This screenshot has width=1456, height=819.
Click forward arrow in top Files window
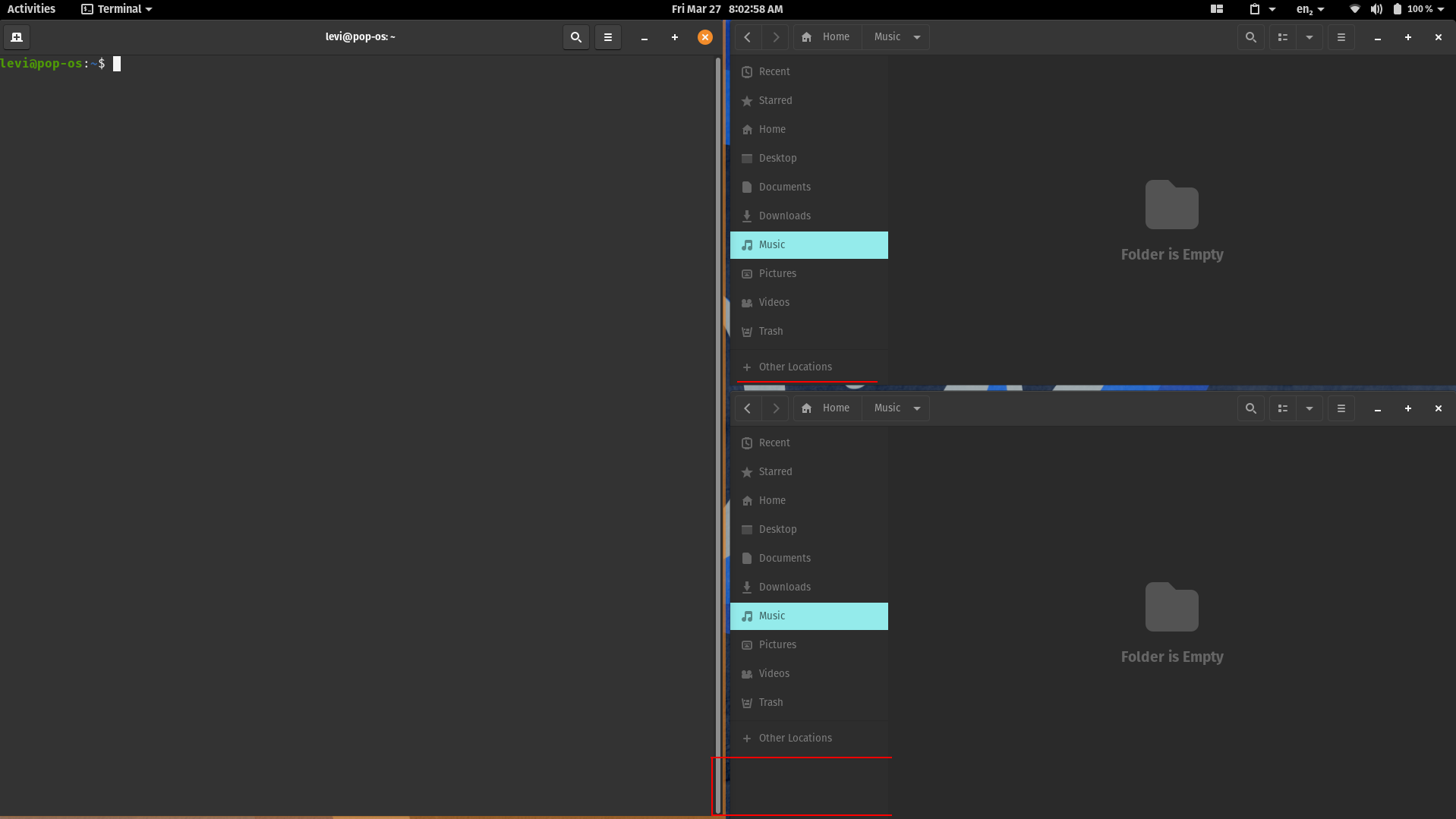[775, 37]
